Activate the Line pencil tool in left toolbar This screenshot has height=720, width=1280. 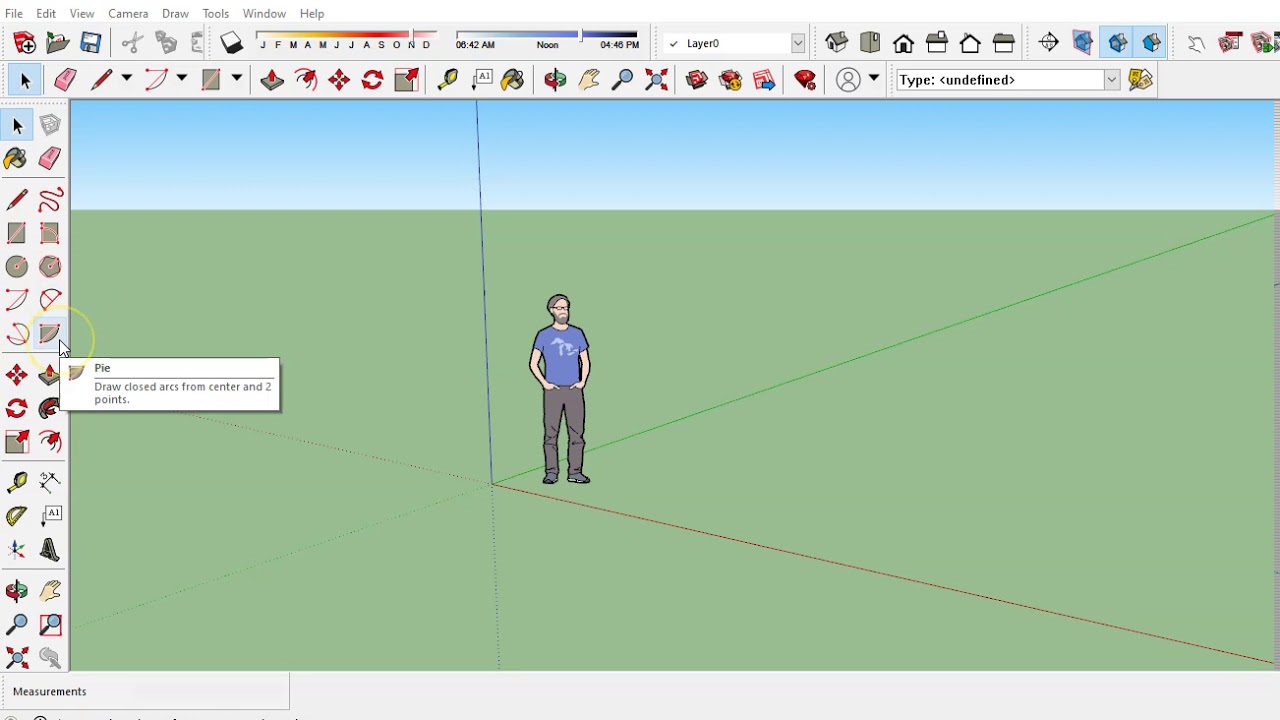pos(17,200)
